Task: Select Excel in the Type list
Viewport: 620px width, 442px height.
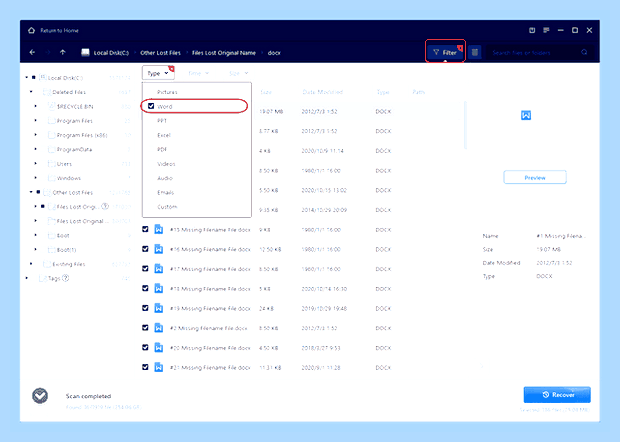Action: (164, 135)
